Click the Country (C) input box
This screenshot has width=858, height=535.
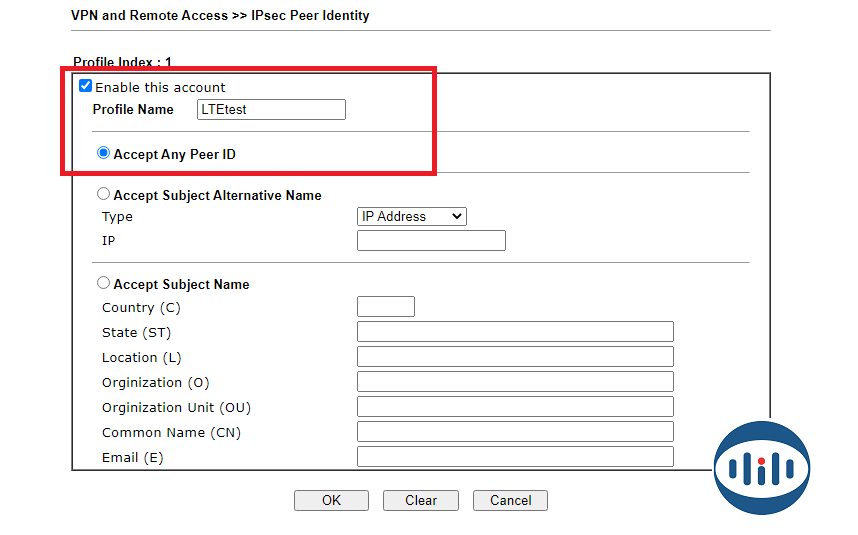(x=385, y=307)
